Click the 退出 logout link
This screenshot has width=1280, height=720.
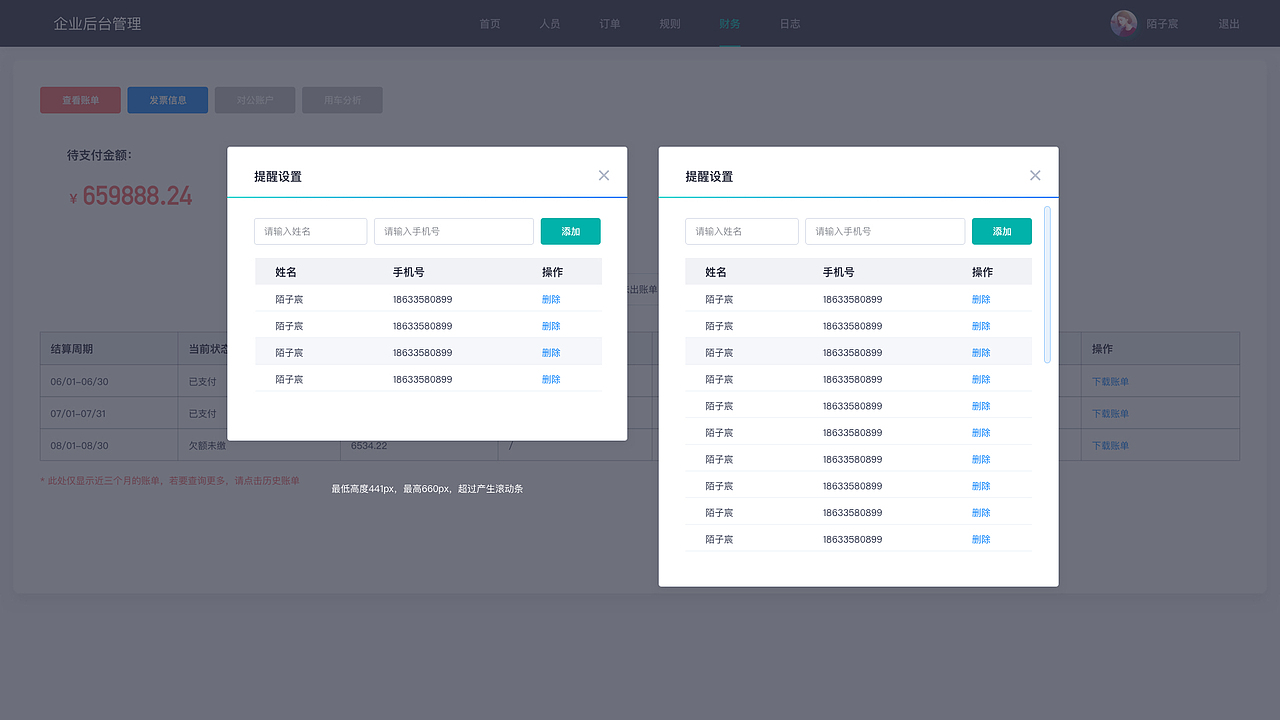pos(1229,24)
